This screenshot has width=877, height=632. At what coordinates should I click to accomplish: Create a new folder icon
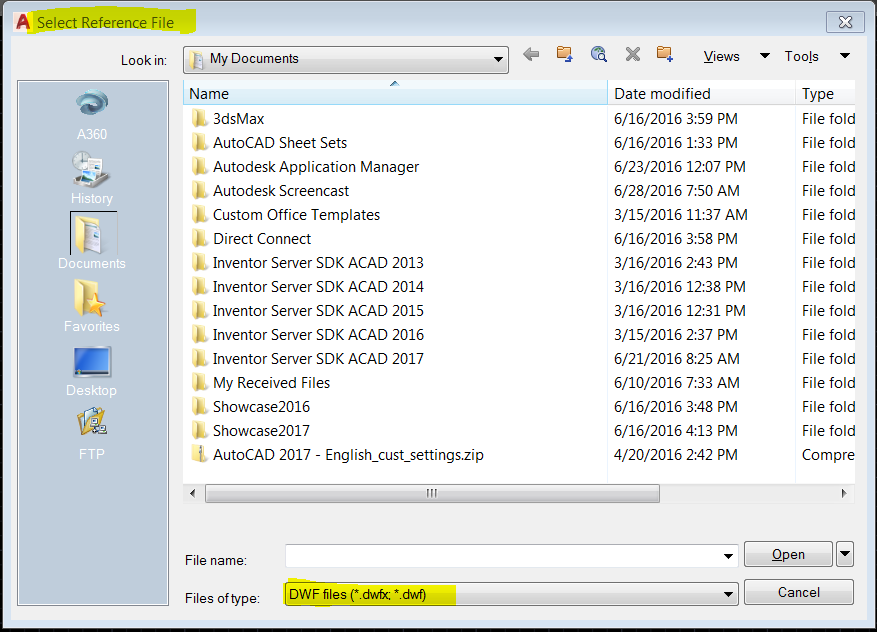664,55
